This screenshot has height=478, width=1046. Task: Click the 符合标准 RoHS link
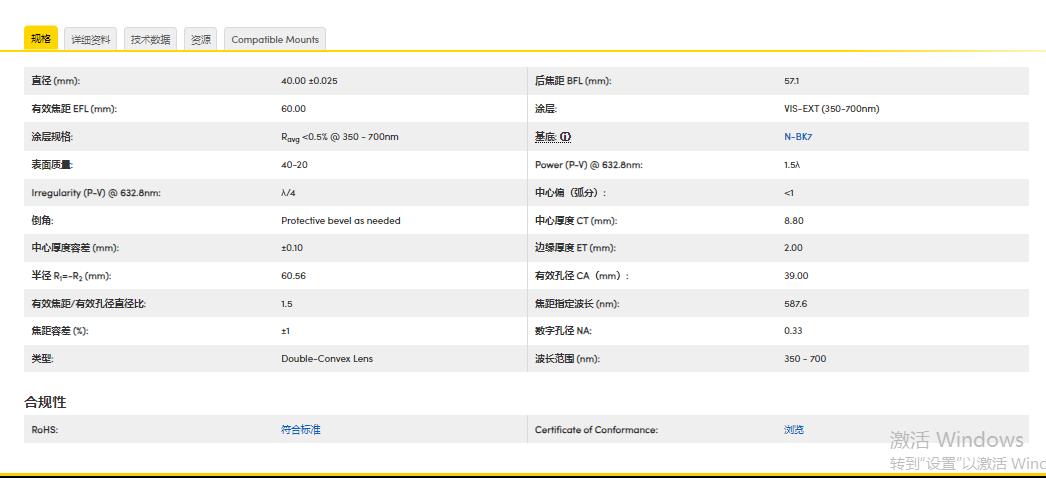301,430
